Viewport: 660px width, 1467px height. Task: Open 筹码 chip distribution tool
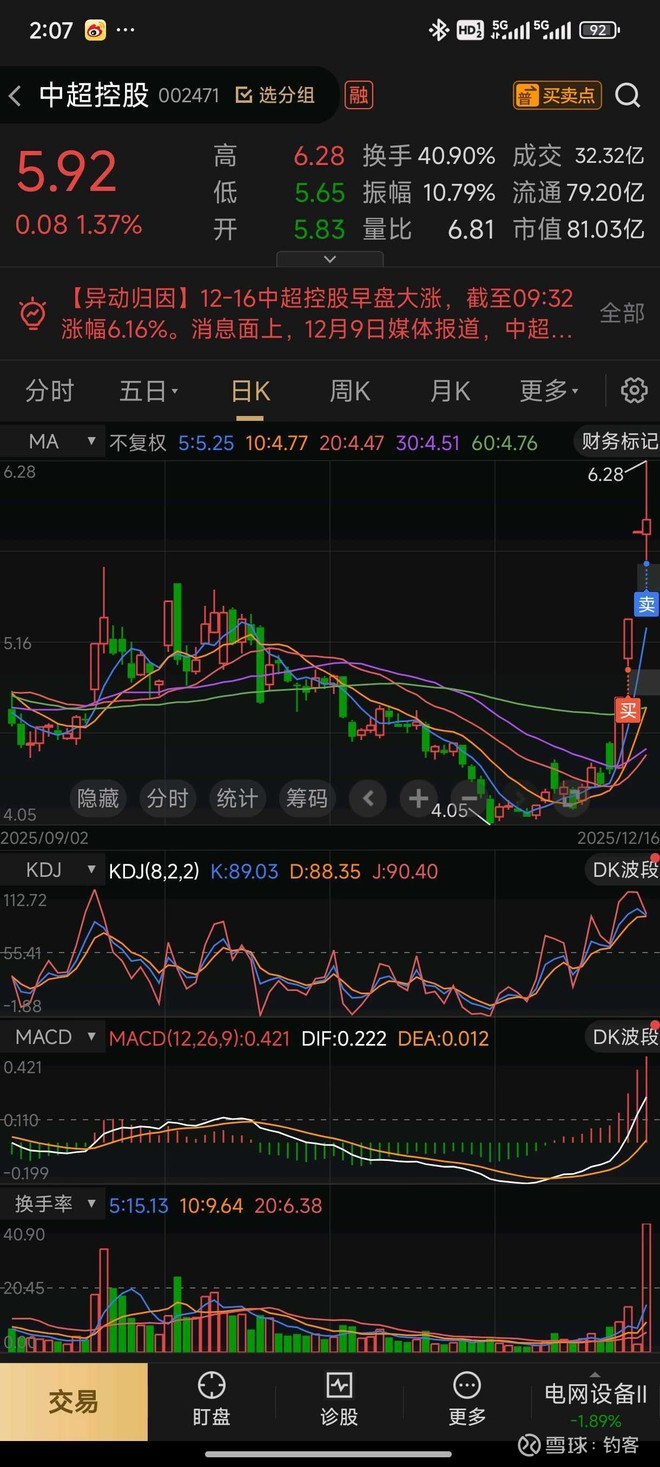click(306, 798)
